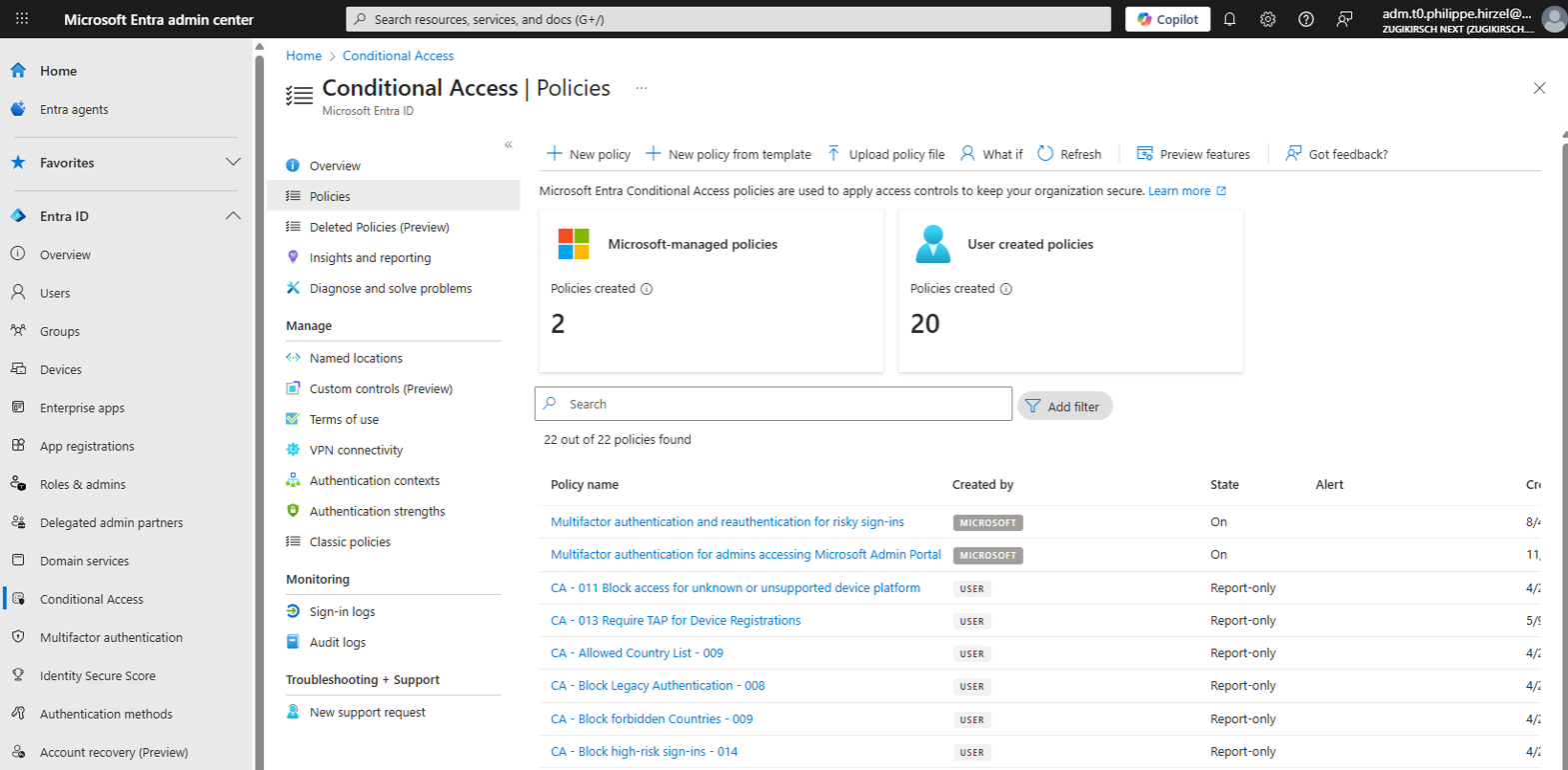The height and width of the screenshot is (770, 1568).
Task: Open the notifications bell icon
Action: pyautogui.click(x=1229, y=19)
